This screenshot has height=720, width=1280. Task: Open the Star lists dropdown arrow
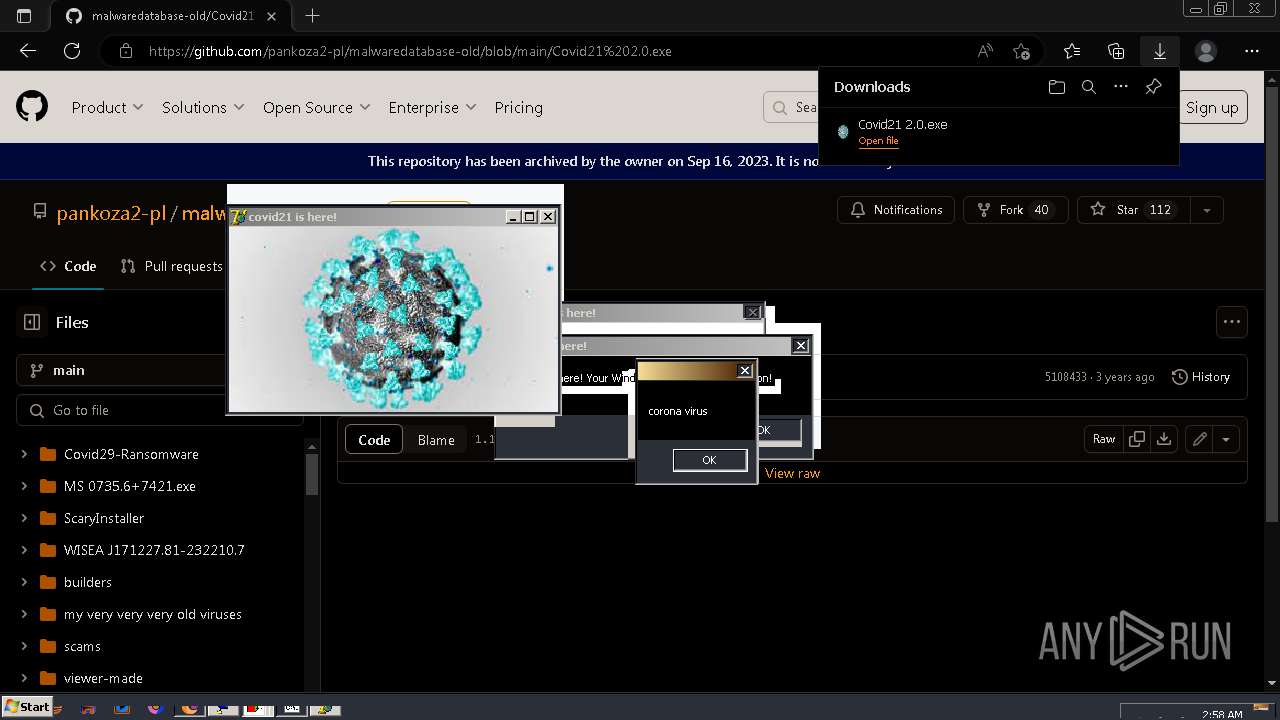(x=1207, y=210)
